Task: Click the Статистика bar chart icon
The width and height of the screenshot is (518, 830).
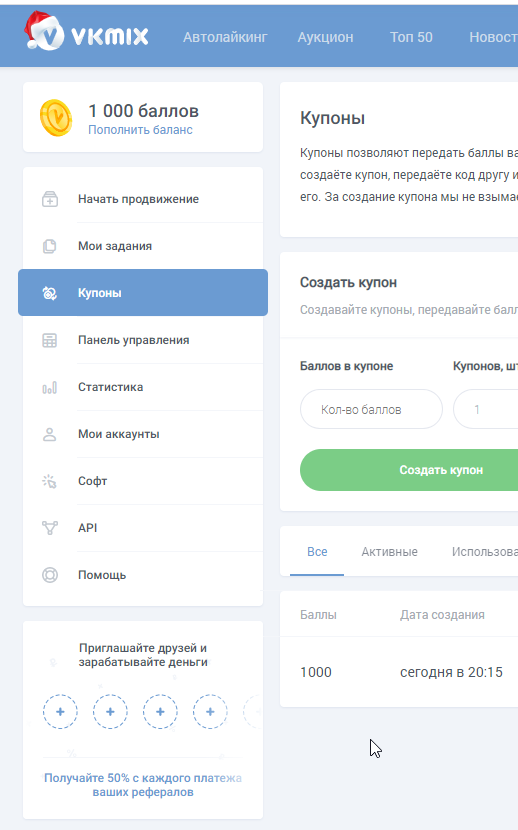Action: coord(50,387)
